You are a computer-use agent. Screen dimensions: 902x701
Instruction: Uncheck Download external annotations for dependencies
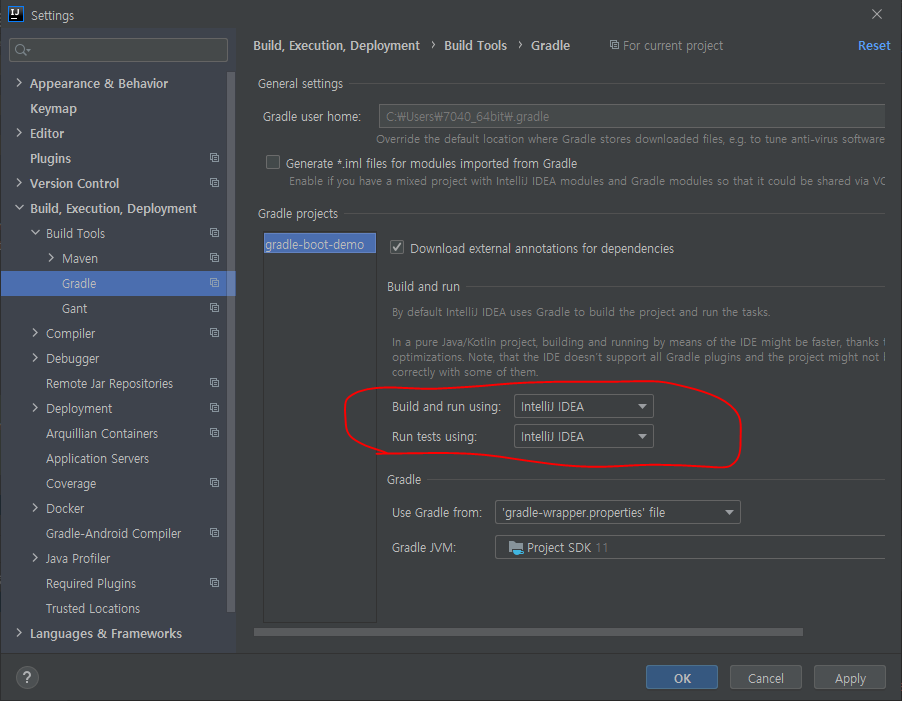[397, 248]
